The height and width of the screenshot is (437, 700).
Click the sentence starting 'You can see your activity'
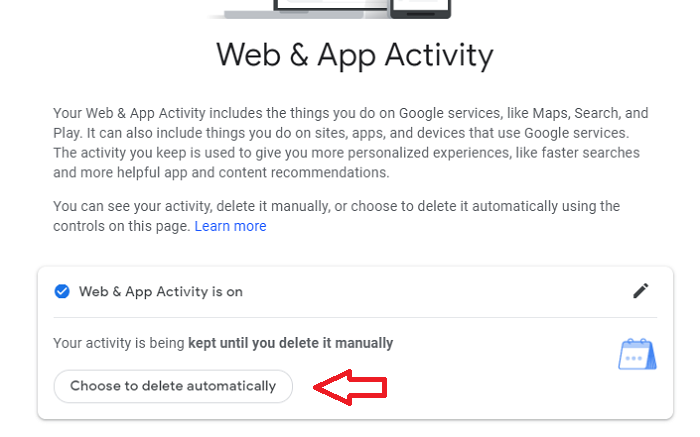(337, 216)
